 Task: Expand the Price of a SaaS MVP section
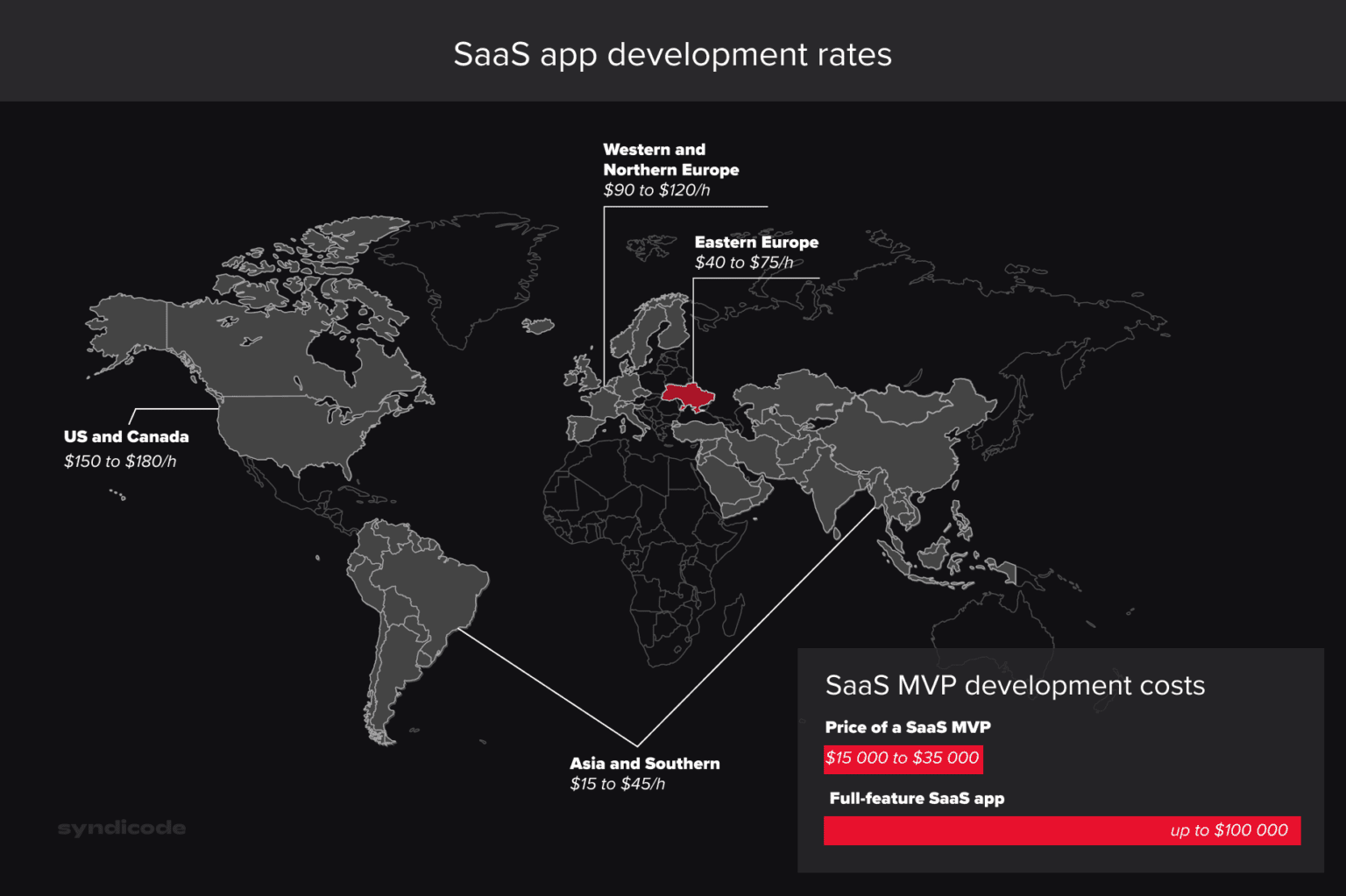(908, 727)
